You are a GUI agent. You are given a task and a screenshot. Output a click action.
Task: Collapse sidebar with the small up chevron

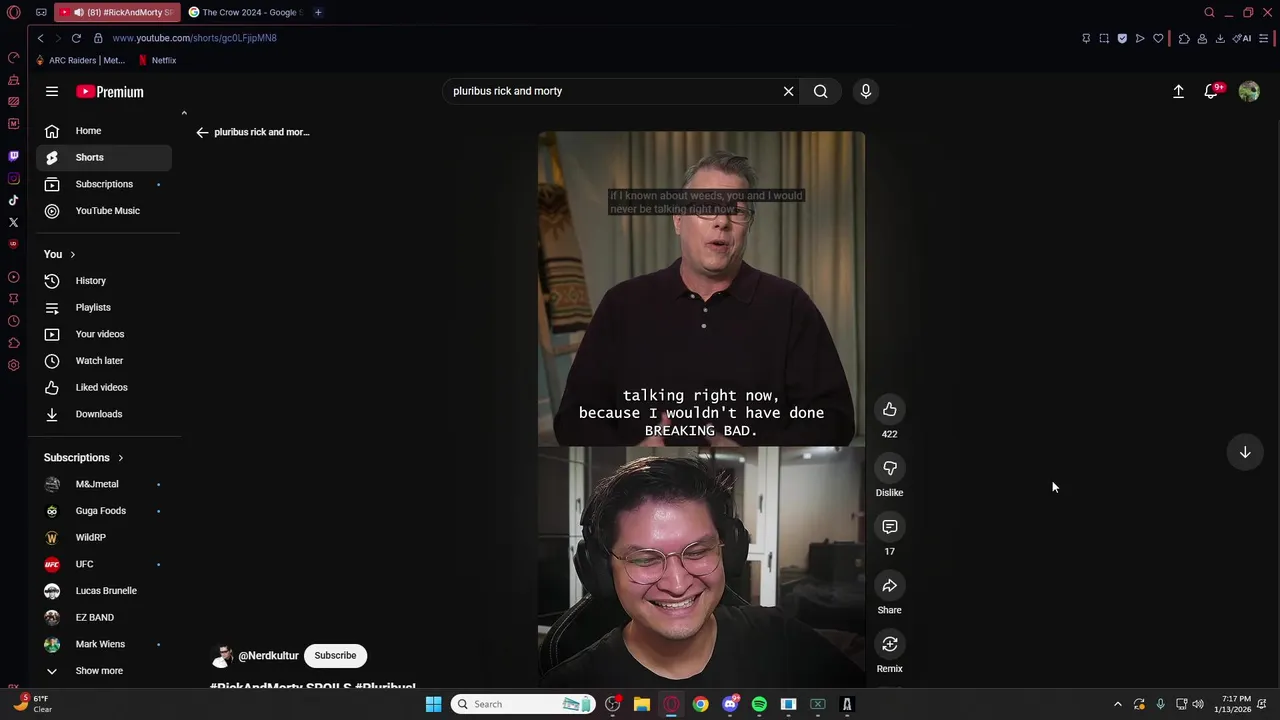point(184,113)
